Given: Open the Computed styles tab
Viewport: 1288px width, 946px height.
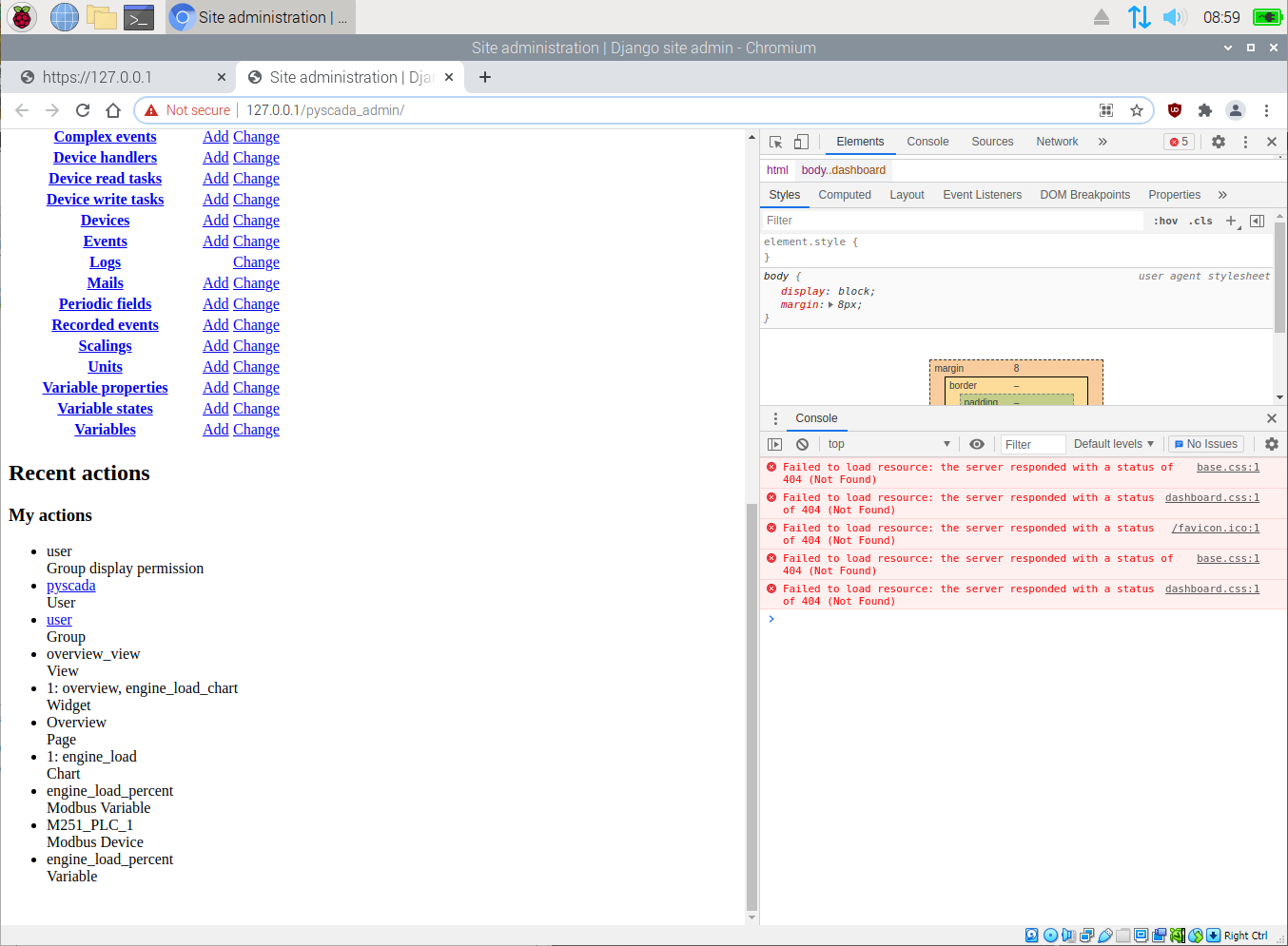Looking at the screenshot, I should tap(845, 194).
